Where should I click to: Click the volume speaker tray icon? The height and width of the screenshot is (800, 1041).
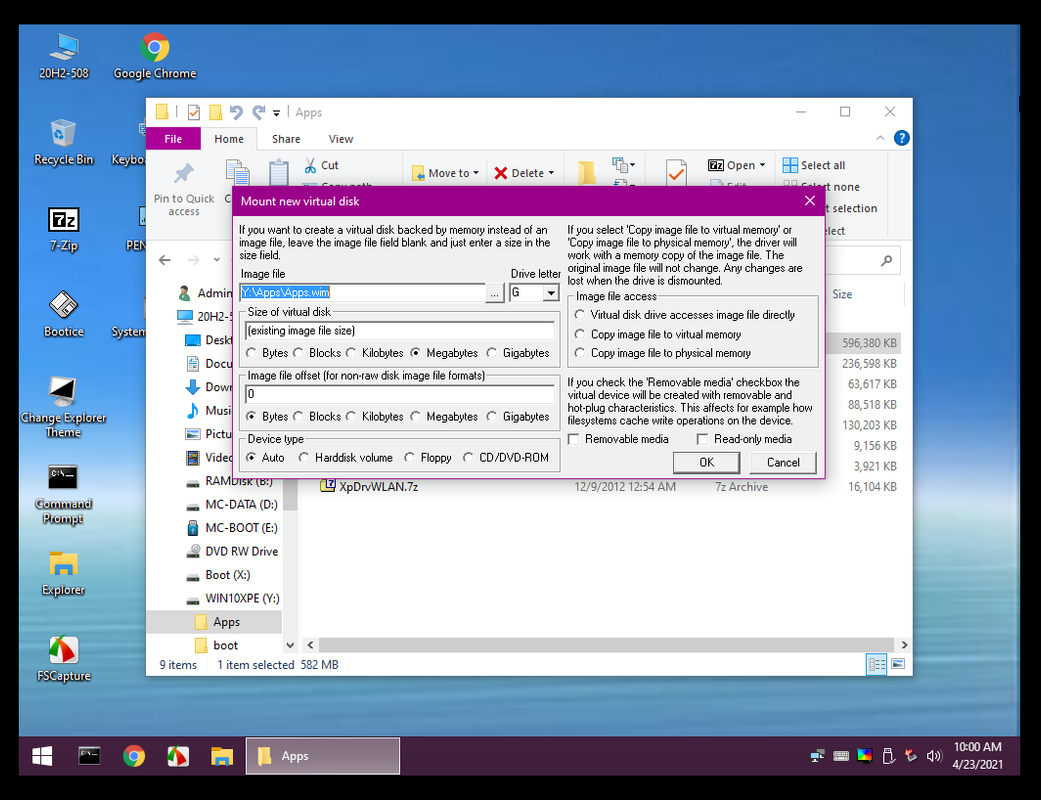934,756
